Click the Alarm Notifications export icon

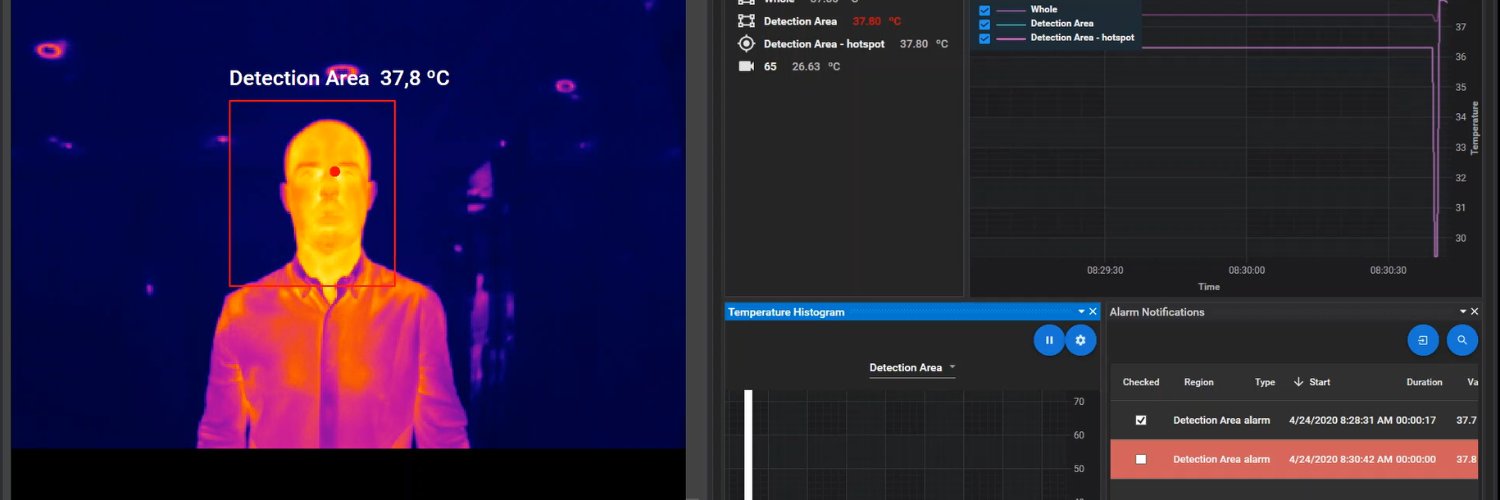[1423, 340]
